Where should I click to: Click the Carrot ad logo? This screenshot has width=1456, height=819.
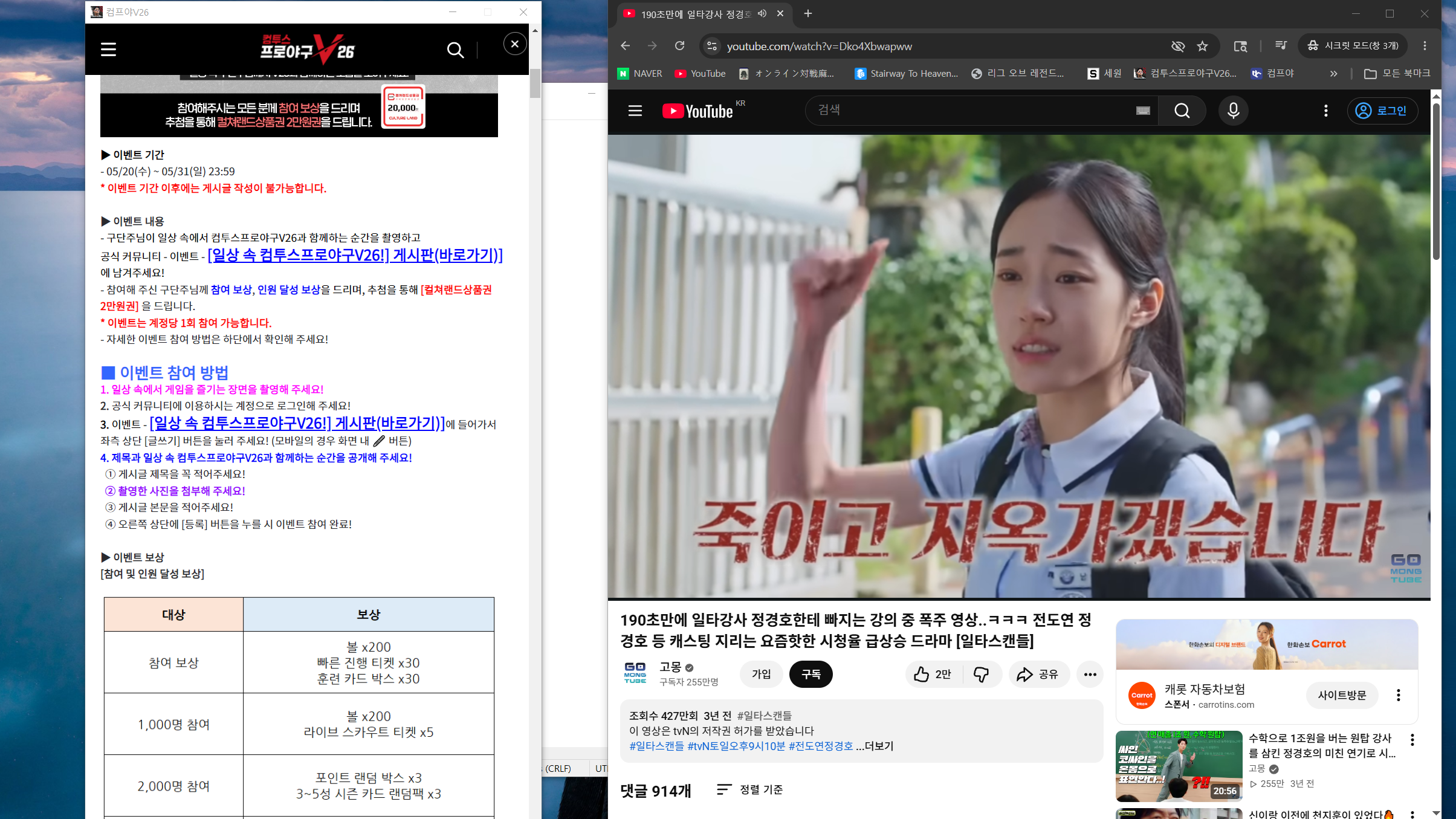pyautogui.click(x=1142, y=695)
